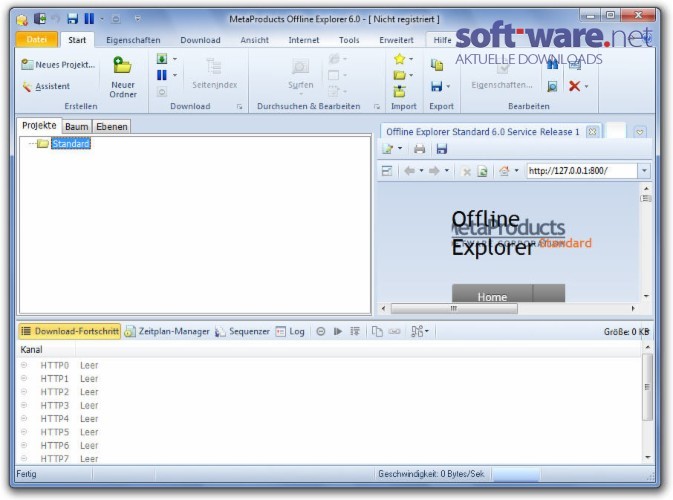
Task: Open the URL address dropdown arrow
Action: click(644, 171)
